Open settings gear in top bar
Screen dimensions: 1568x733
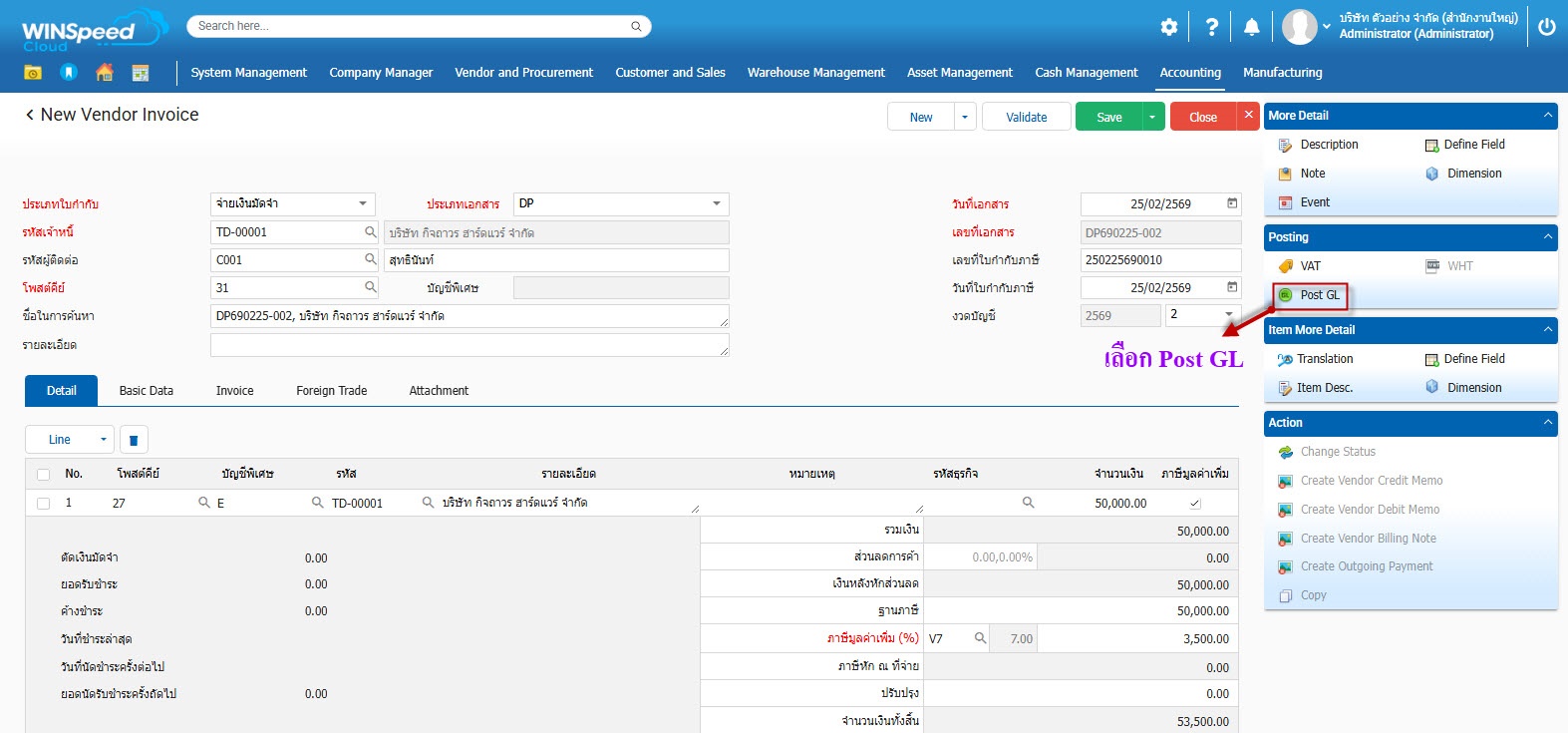pos(1169,28)
